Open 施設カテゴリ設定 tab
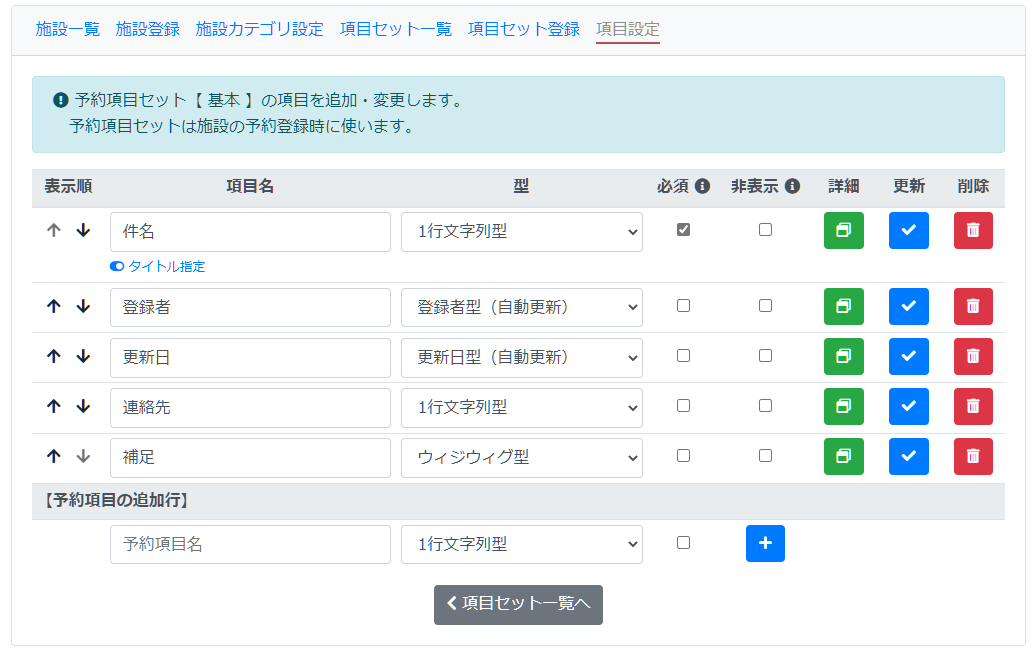The height and width of the screenshot is (655, 1034). 260,29
